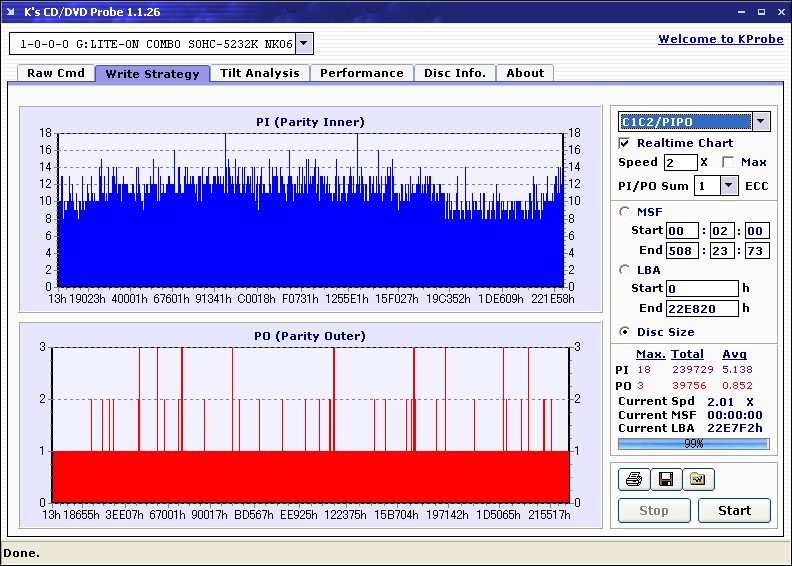Enable the Max speed checkbox
The width and height of the screenshot is (792, 566).
(727, 162)
